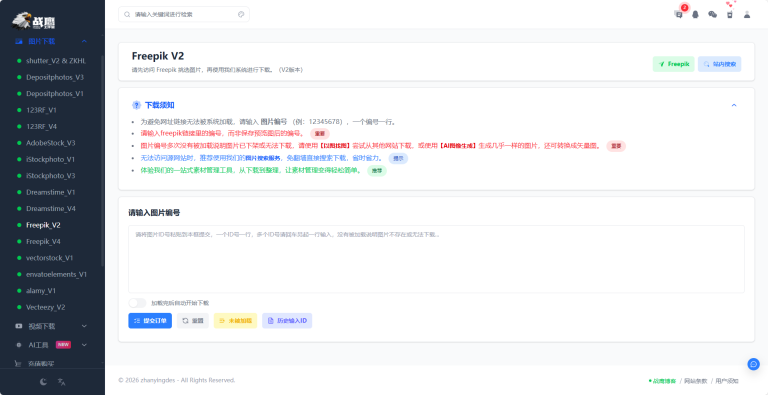The width and height of the screenshot is (768, 395).
Task: Expand the 视频下载 sidebar section
Action: [x=84, y=326]
